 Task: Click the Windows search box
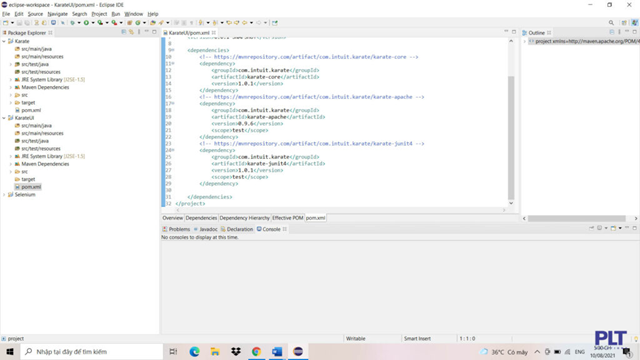click(92, 351)
